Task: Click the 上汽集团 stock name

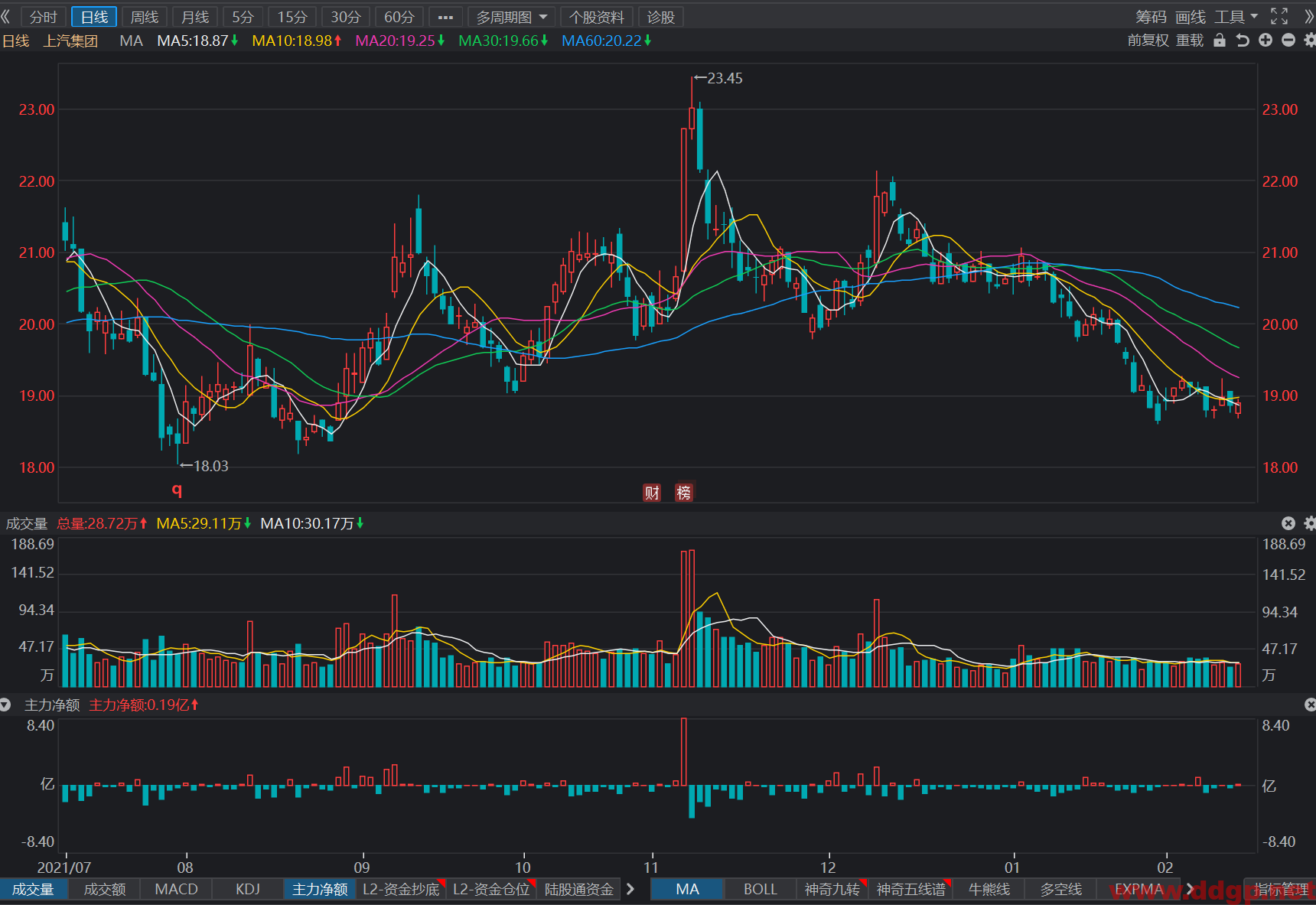Action: coord(70,41)
